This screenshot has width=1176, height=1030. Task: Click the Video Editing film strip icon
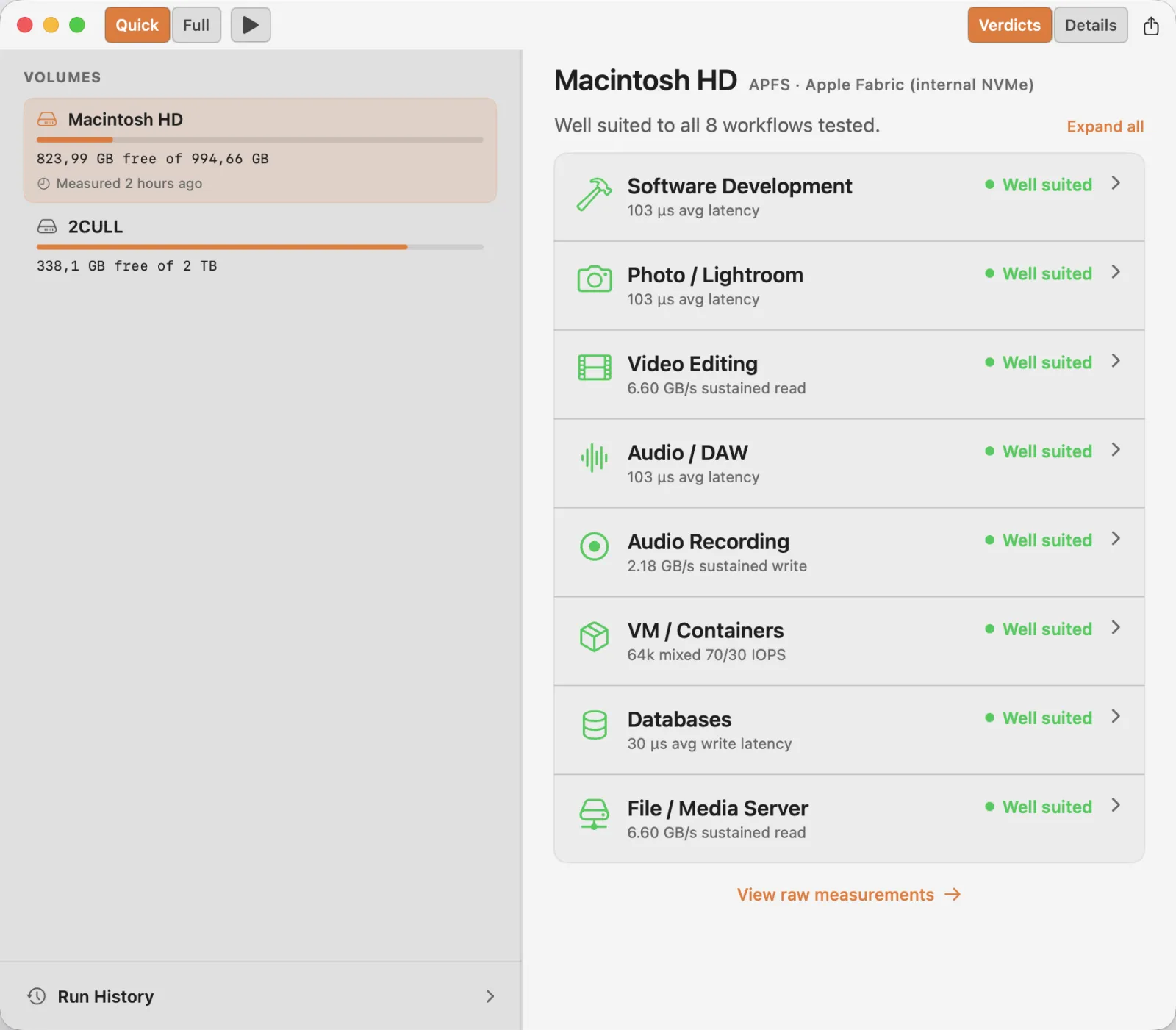tap(594, 368)
